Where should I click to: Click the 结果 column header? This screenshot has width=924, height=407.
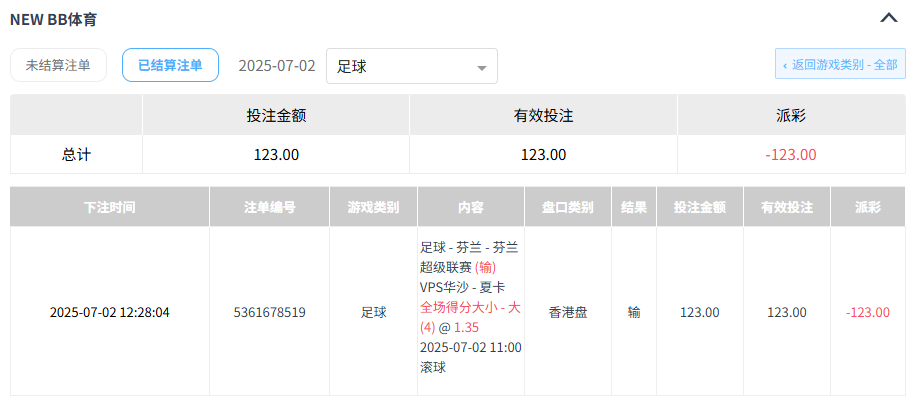pyautogui.click(x=633, y=208)
